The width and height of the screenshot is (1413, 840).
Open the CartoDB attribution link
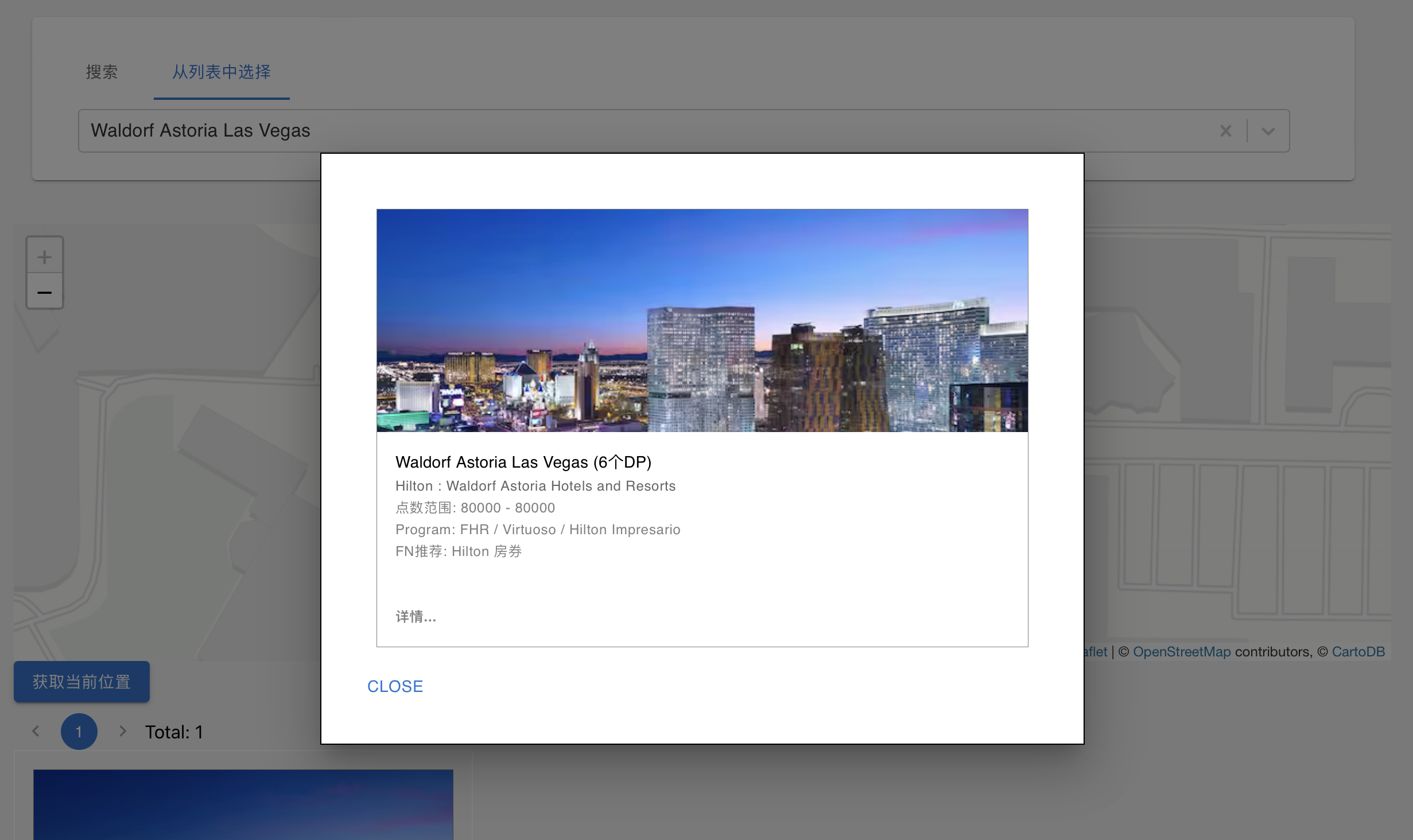pyautogui.click(x=1358, y=652)
